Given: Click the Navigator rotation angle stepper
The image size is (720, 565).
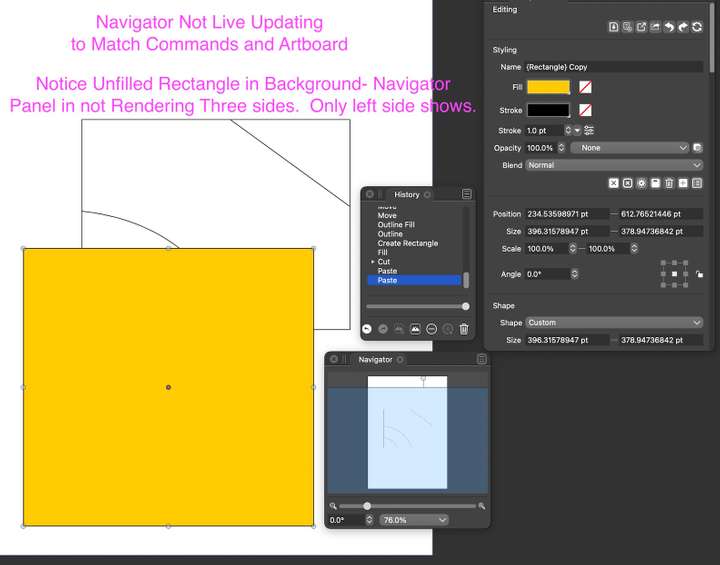Looking at the screenshot, I should pos(369,520).
